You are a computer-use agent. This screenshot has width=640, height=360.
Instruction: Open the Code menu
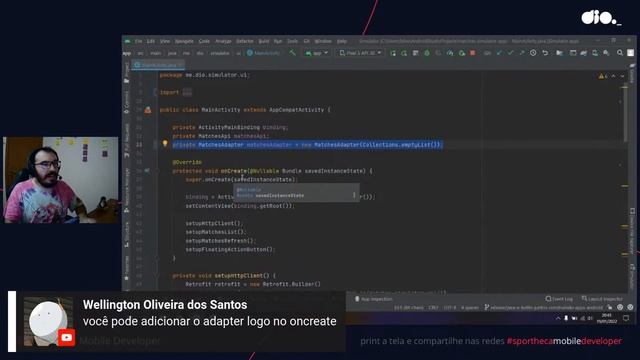coord(204,41)
